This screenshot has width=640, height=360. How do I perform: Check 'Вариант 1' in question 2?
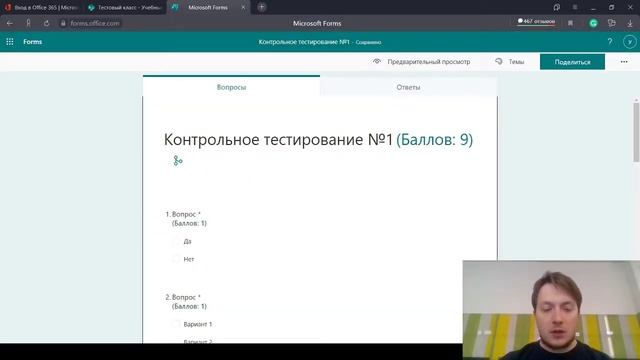(x=176, y=324)
